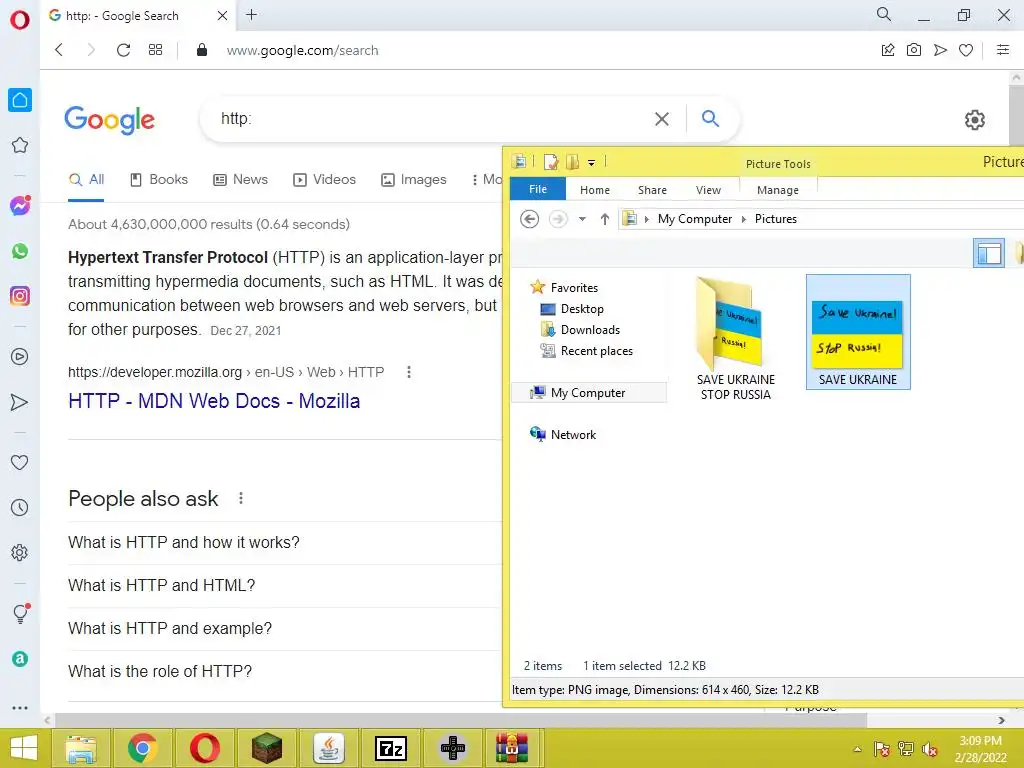1024x768 pixels.
Task: Open History clock icon in sidebar
Action: [x=20, y=507]
